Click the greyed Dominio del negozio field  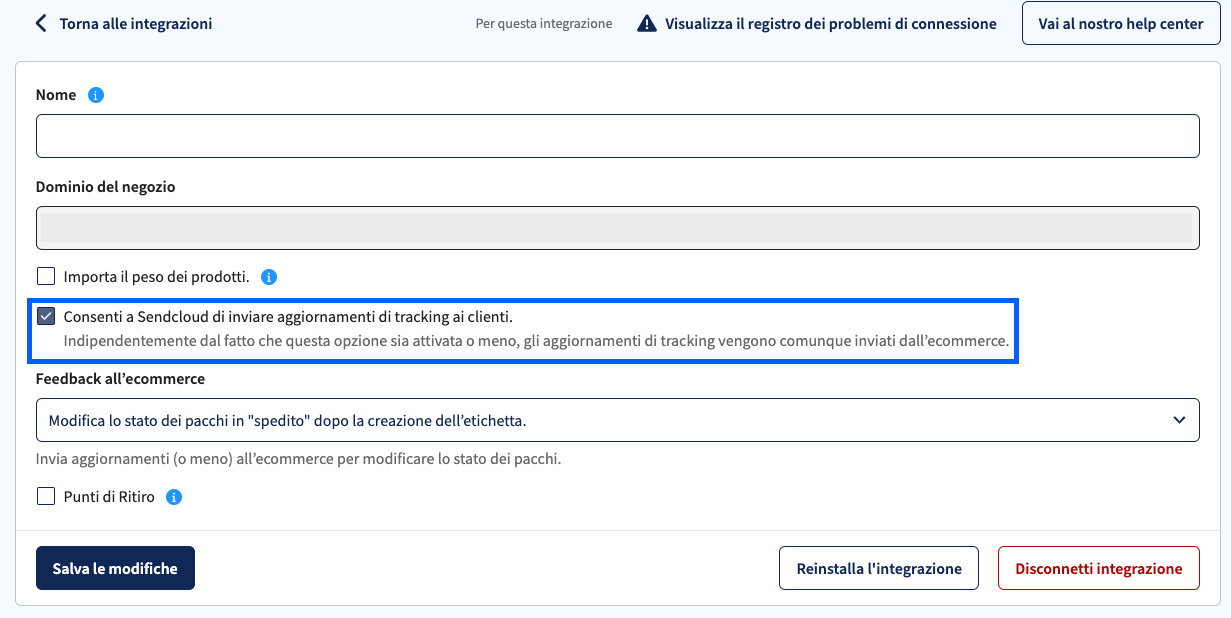click(x=617, y=228)
